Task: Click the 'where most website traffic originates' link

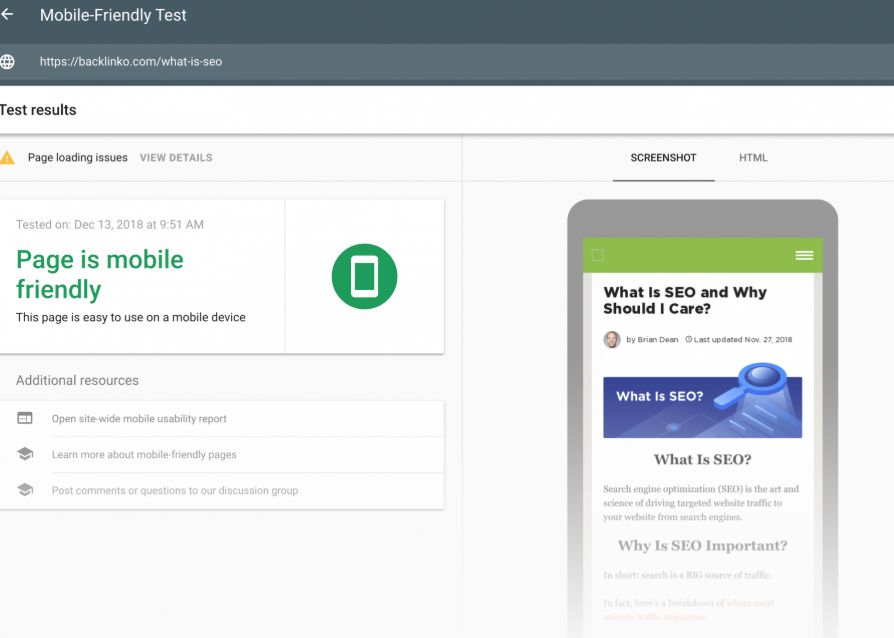Action: coord(689,610)
